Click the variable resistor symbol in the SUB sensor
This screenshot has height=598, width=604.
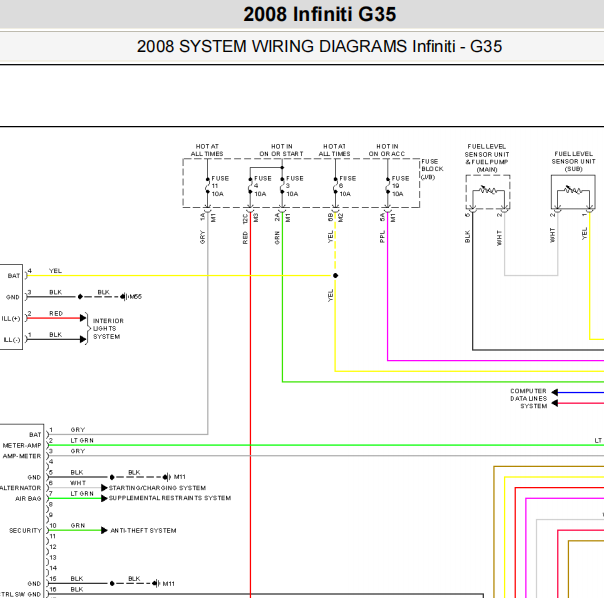click(573, 190)
